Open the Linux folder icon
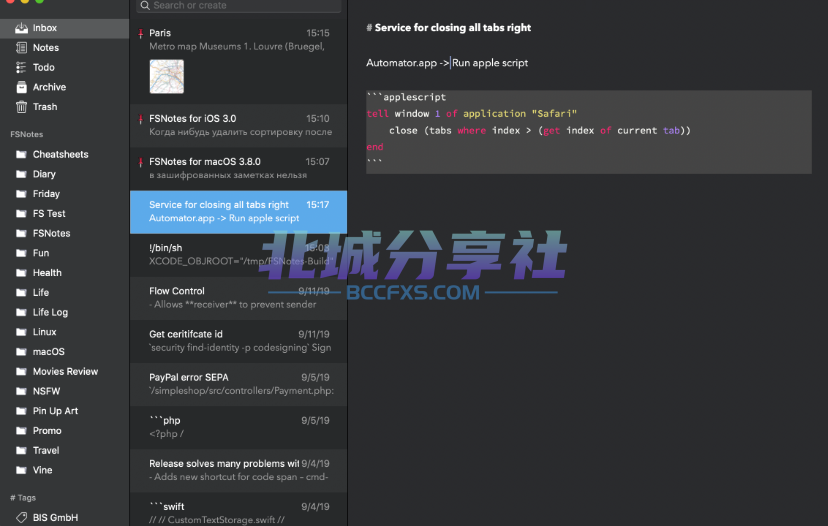The width and height of the screenshot is (828, 526). pyautogui.click(x=21, y=332)
